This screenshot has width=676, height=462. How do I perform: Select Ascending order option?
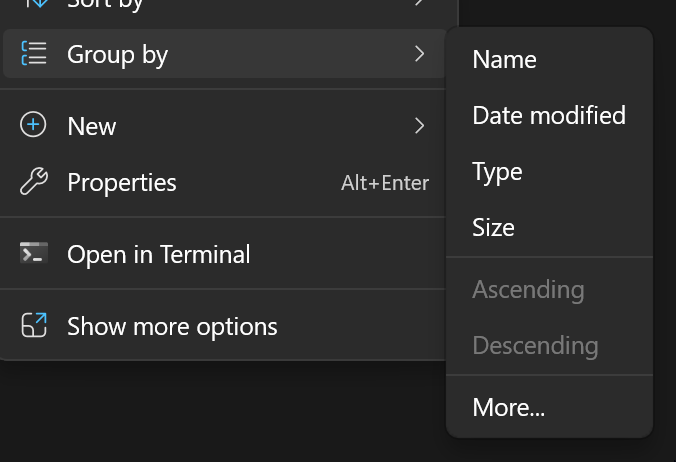tap(527, 290)
